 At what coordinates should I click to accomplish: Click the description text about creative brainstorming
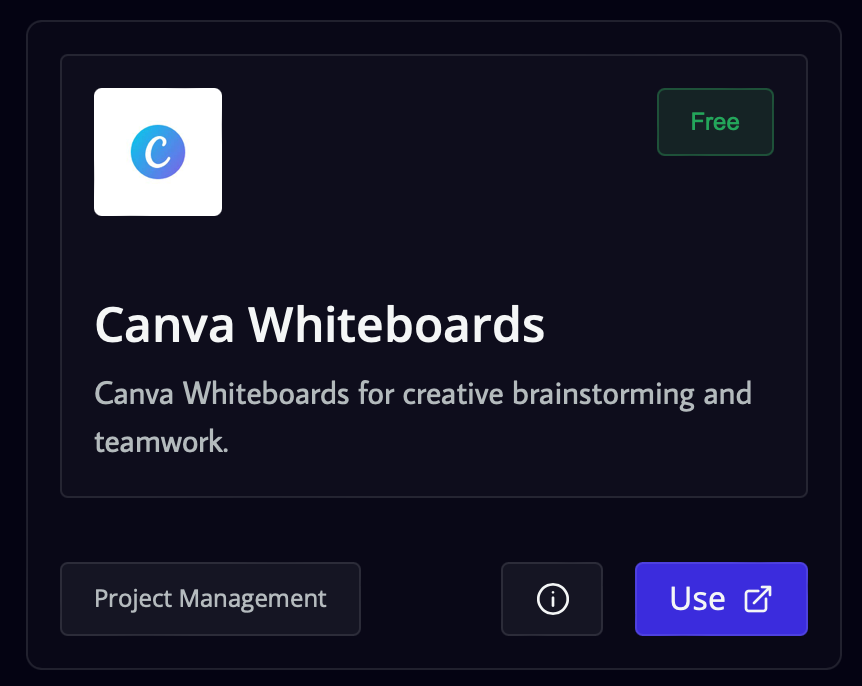click(423, 417)
